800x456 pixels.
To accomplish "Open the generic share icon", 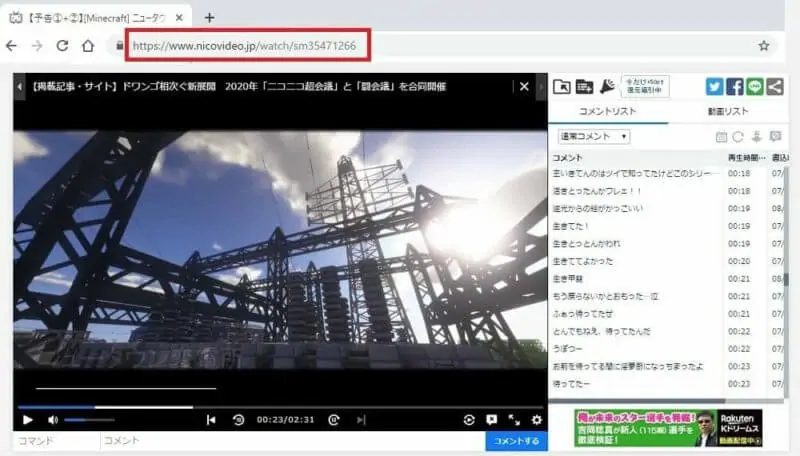I will (774, 87).
